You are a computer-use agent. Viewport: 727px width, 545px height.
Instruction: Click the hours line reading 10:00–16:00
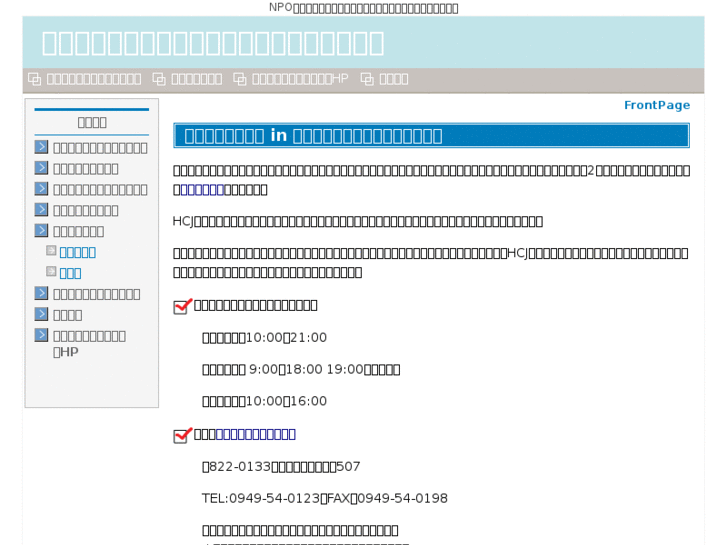coord(264,401)
